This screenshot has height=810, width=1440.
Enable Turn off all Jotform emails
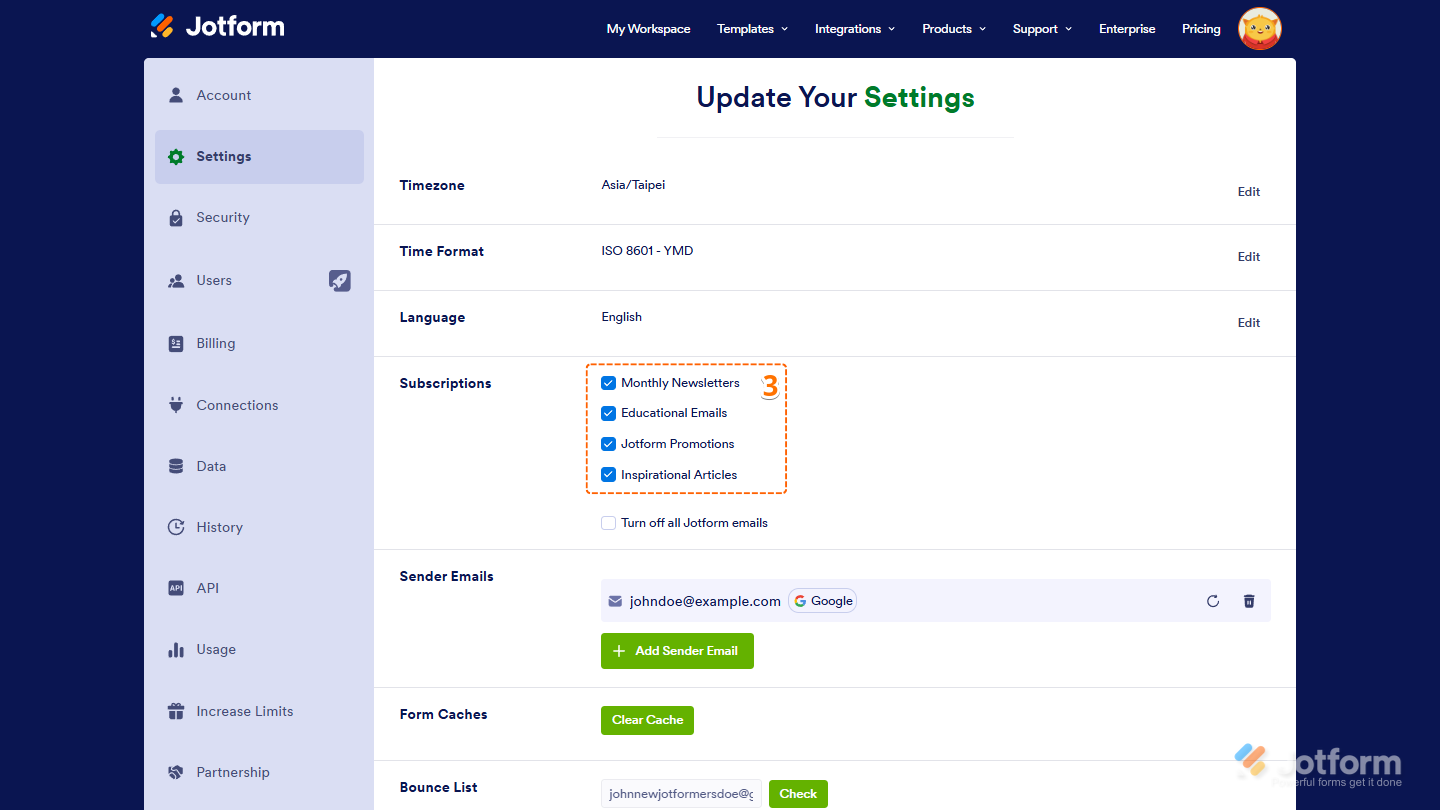coord(608,522)
